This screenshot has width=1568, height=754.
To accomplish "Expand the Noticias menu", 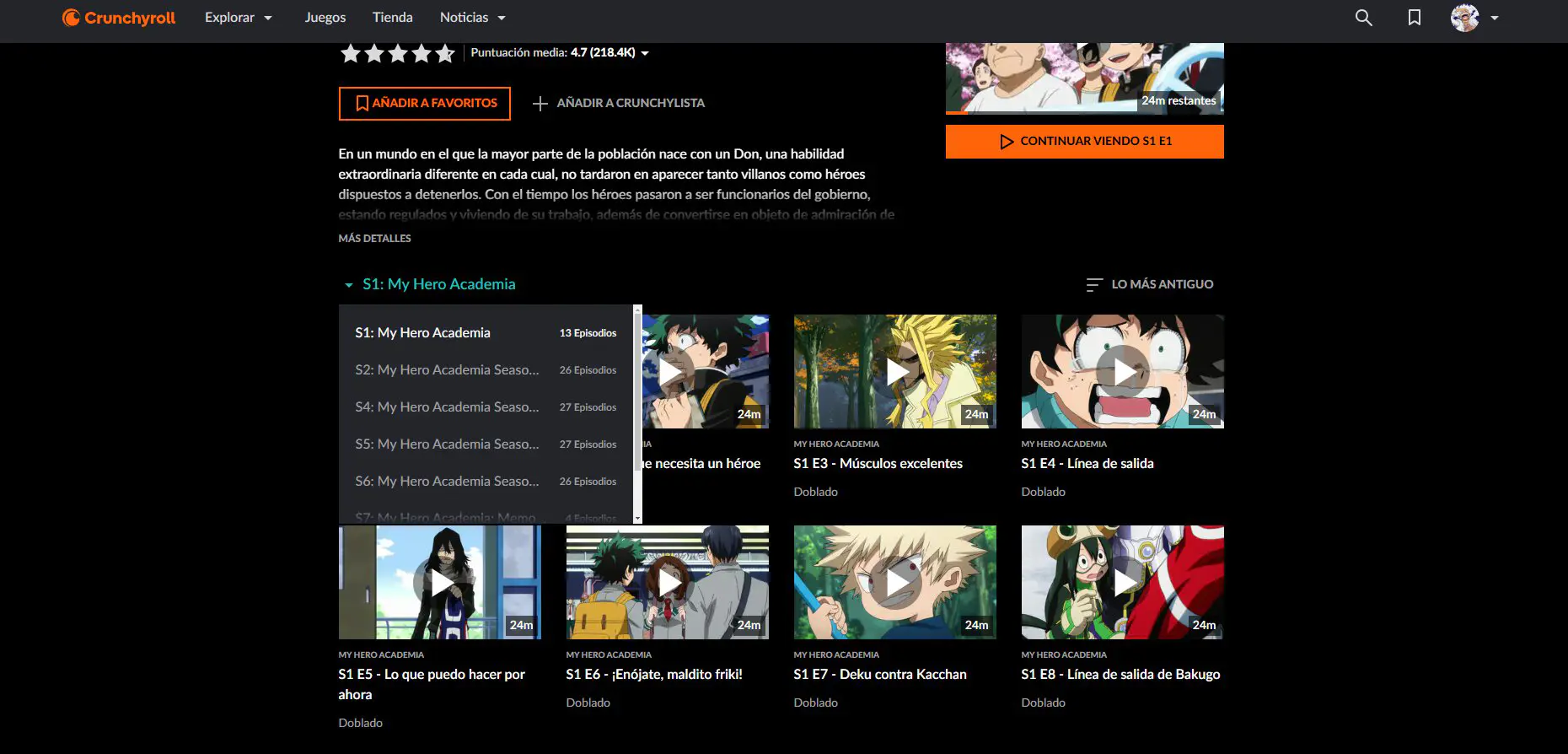I will 473,18.
